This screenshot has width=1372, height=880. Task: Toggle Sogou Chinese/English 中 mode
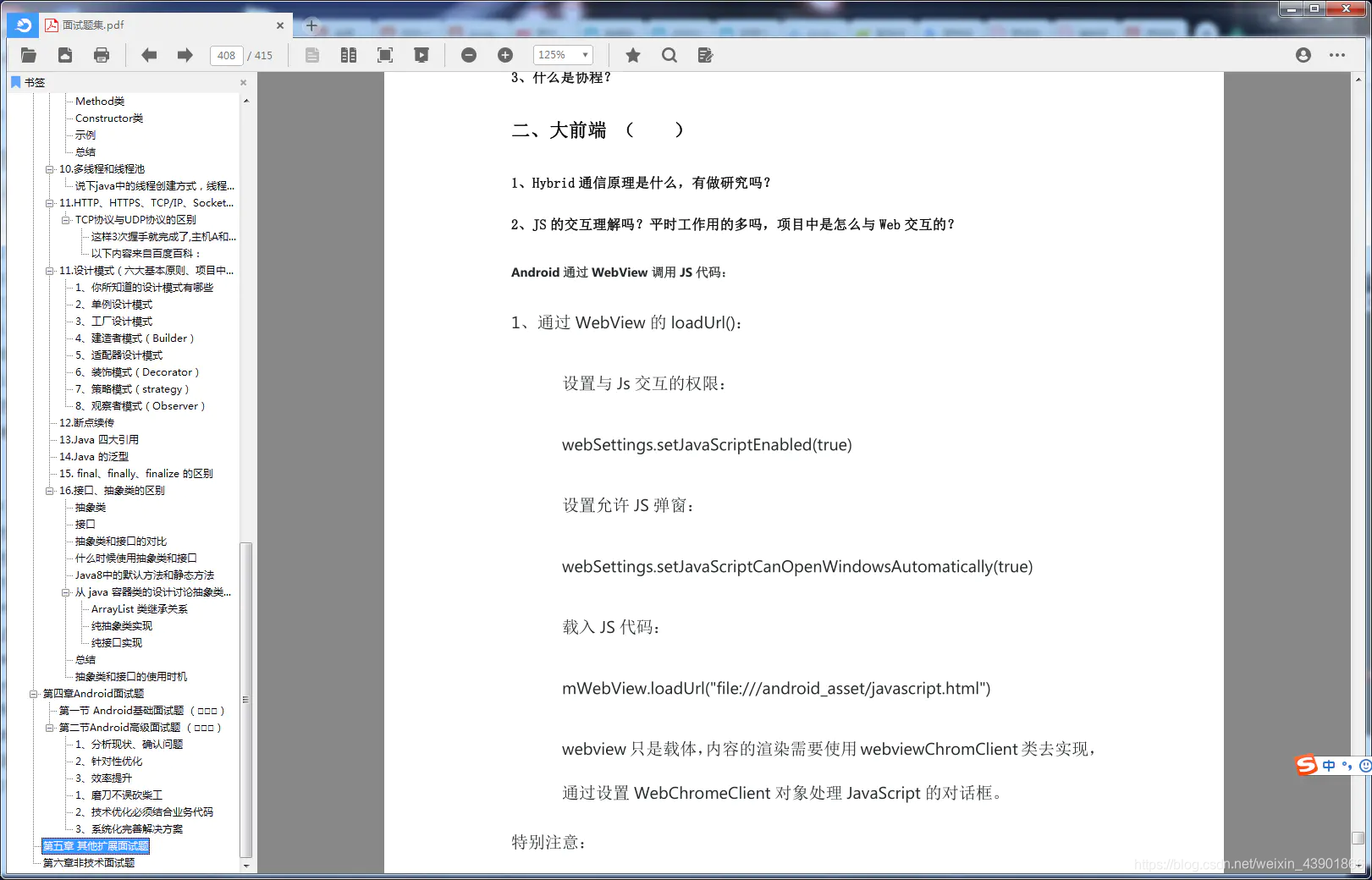(x=1329, y=765)
